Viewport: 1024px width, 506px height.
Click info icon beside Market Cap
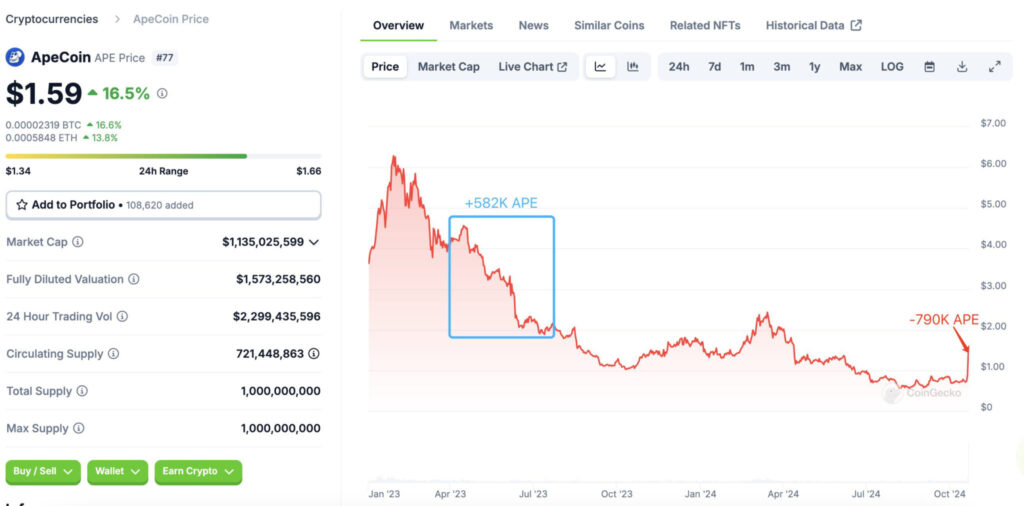coord(78,242)
